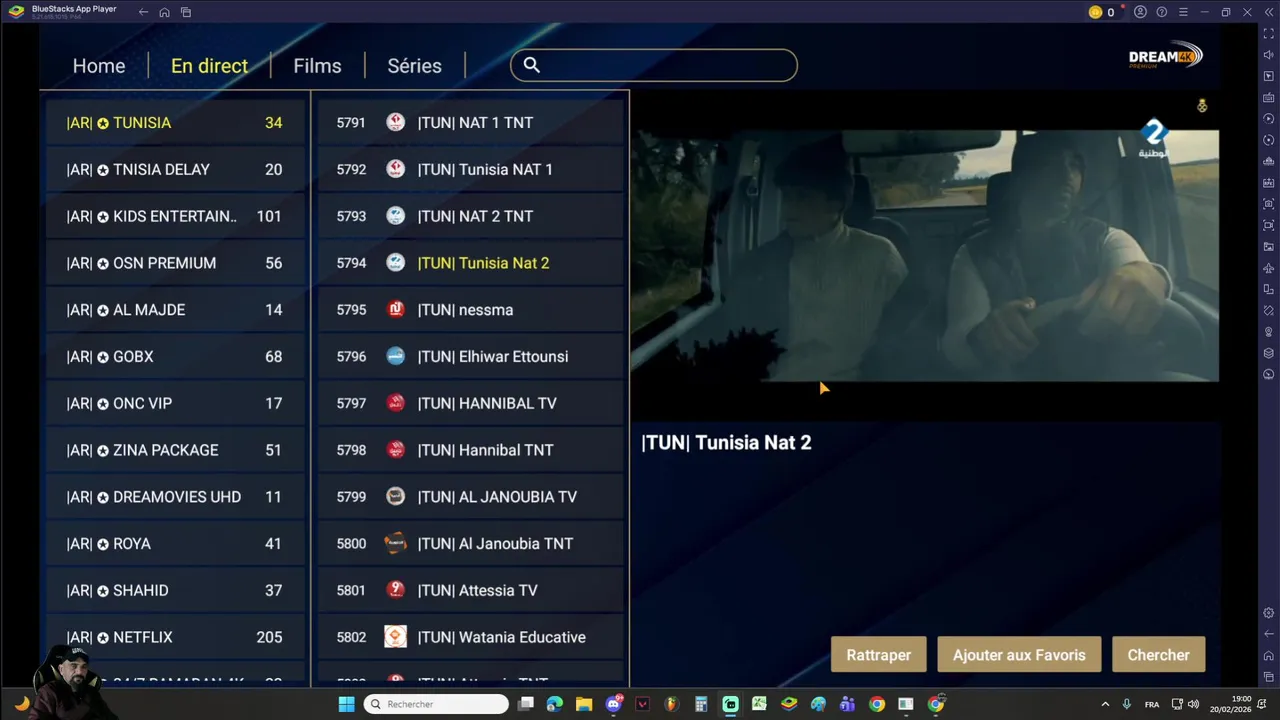Open Google Chrome from the taskbar
Viewport: 1280px width, 720px height.
(x=877, y=704)
